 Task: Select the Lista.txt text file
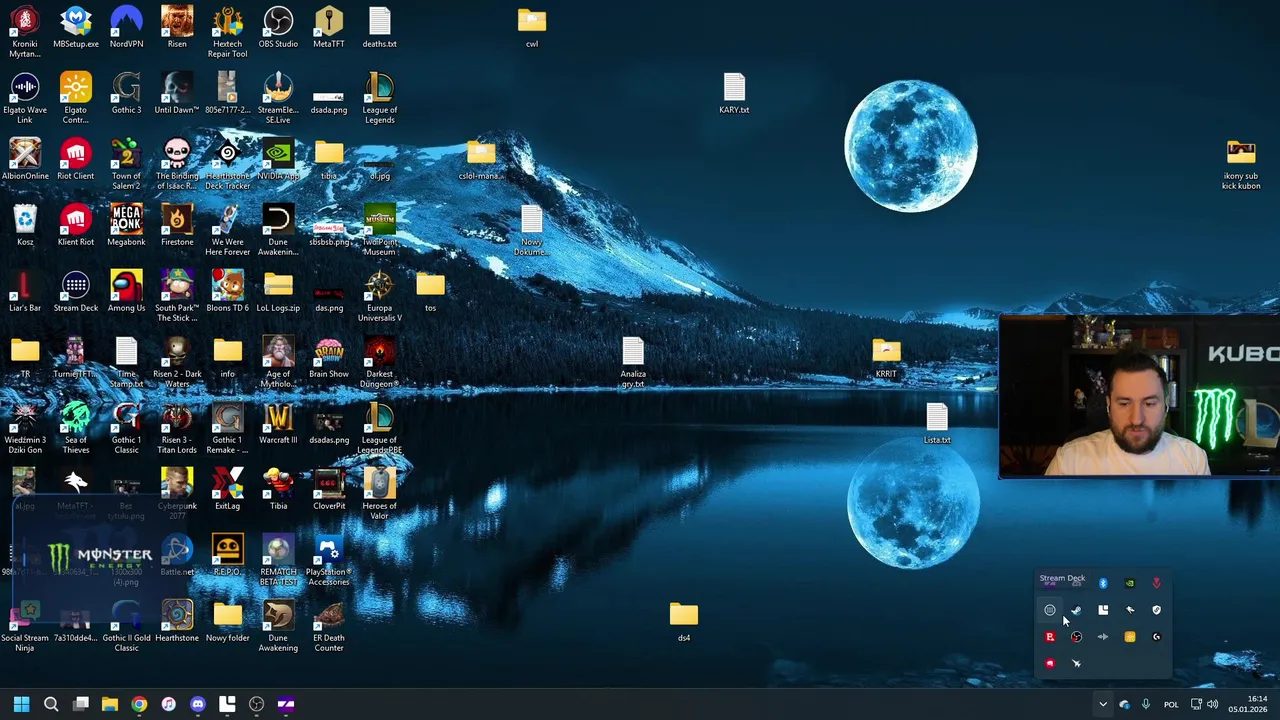(937, 423)
